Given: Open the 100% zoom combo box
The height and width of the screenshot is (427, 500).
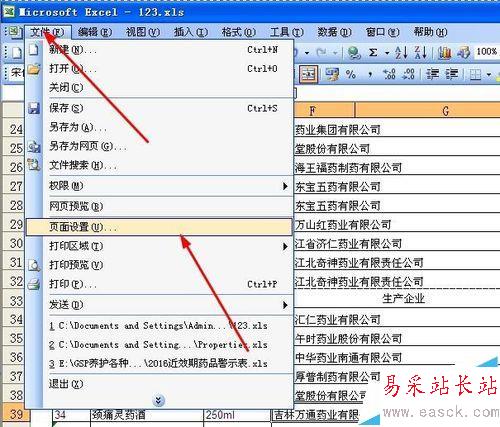Looking at the screenshot, I should (487, 52).
